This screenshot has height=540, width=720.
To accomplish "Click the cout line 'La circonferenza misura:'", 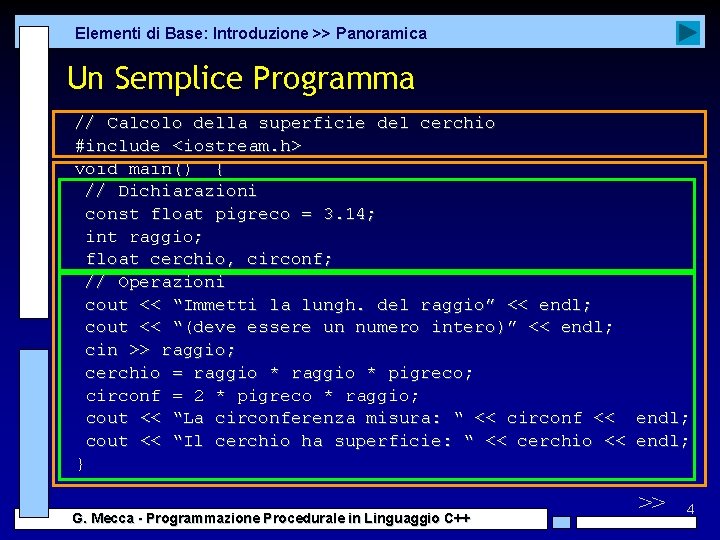I will (387, 418).
